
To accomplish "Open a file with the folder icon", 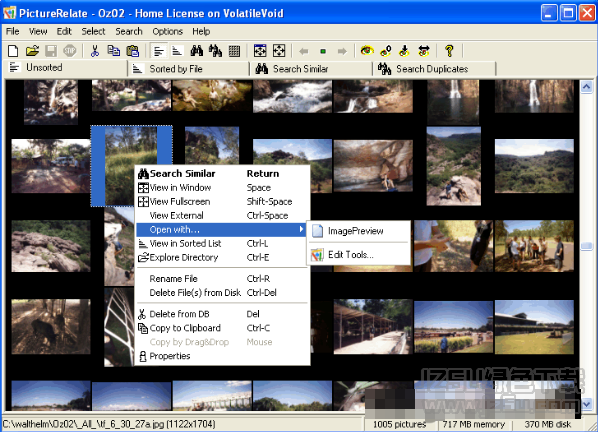I will pos(32,50).
